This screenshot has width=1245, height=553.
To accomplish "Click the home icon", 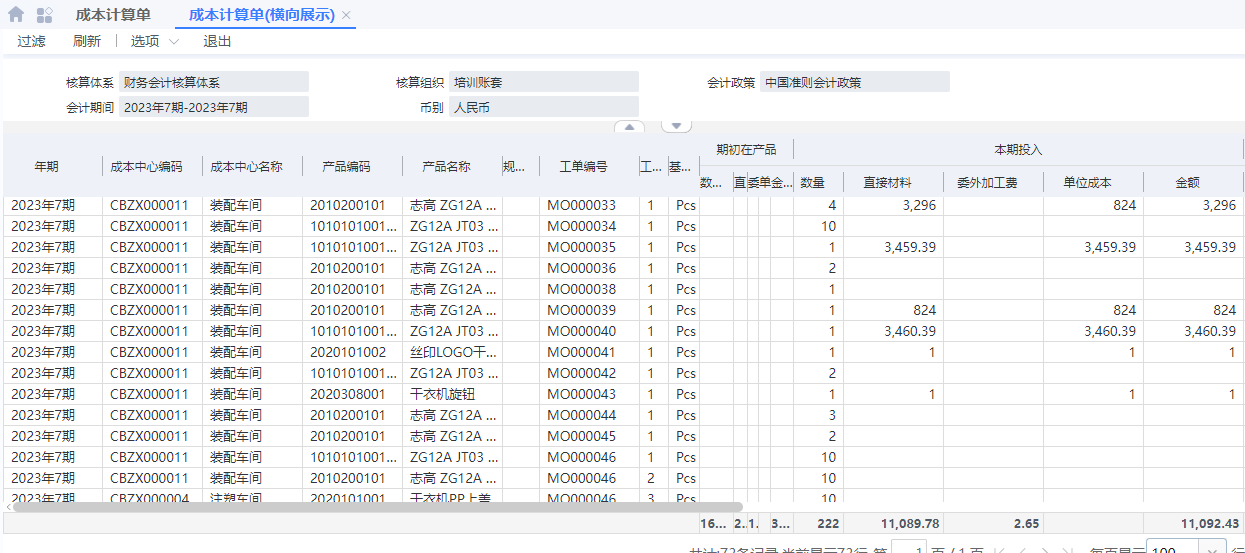I will [16, 15].
